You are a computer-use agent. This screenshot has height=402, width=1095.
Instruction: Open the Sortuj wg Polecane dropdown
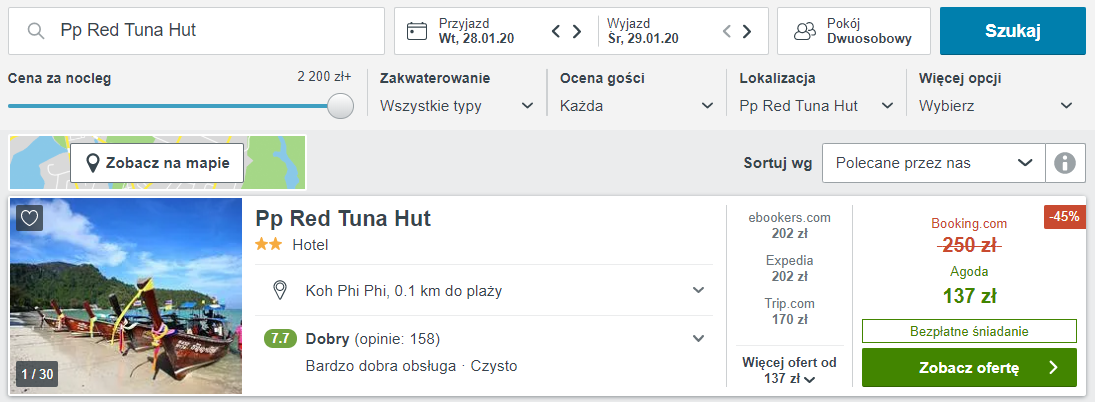(x=934, y=163)
